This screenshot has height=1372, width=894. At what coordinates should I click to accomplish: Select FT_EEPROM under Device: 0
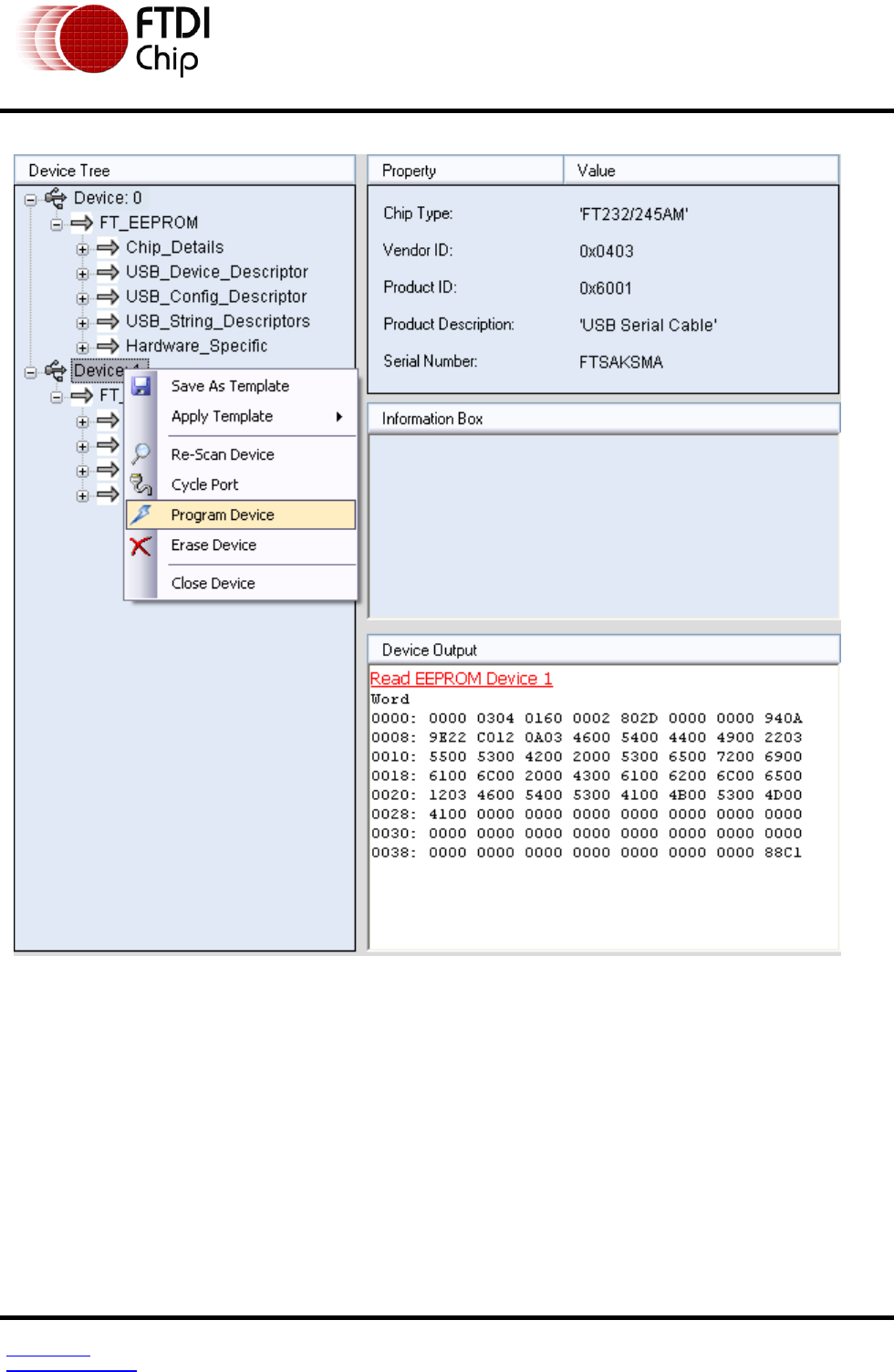[x=149, y=223]
